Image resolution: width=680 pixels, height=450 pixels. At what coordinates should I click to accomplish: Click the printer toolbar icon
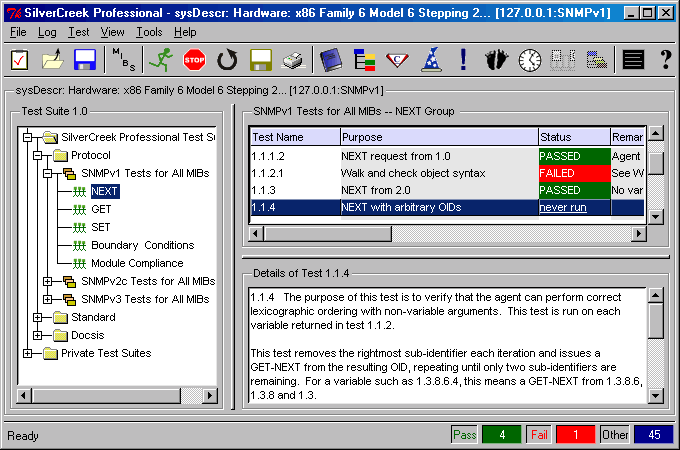(293, 61)
